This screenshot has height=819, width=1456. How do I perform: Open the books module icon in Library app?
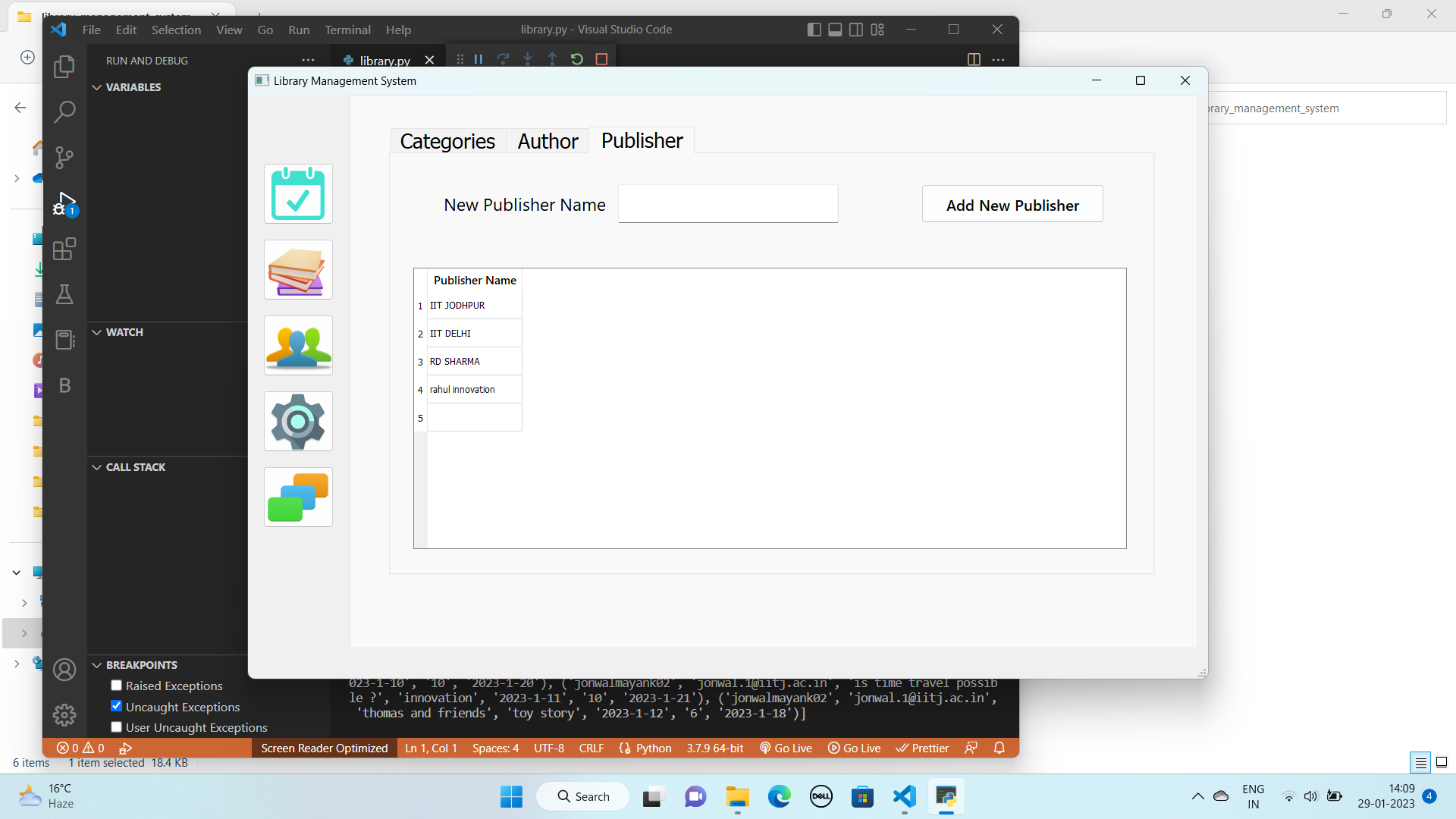coord(297,269)
